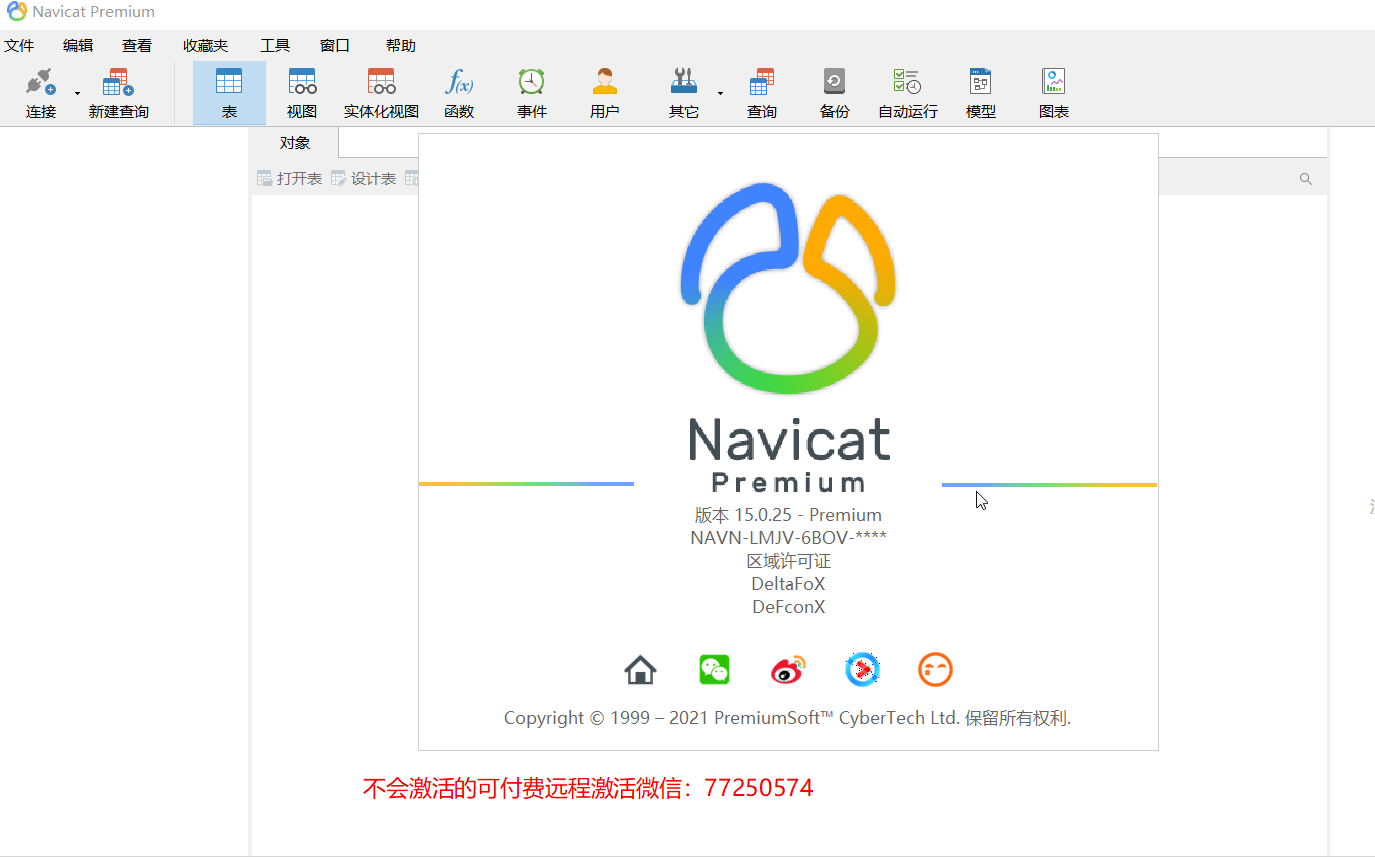Click the Copyright PremiumSoft CyberTech text
1375x857 pixels.
coord(788,718)
